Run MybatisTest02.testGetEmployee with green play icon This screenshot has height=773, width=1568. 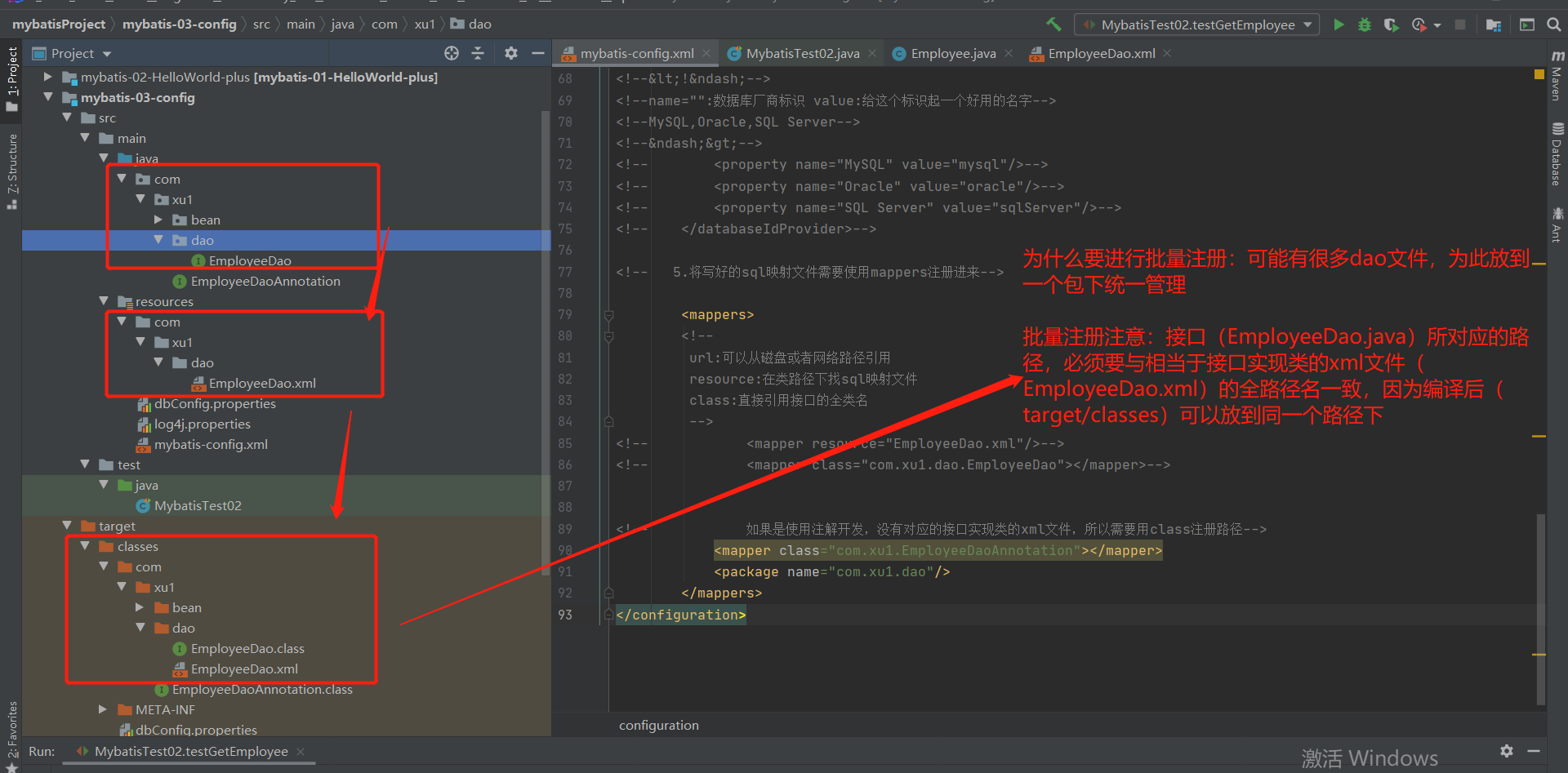[1339, 24]
